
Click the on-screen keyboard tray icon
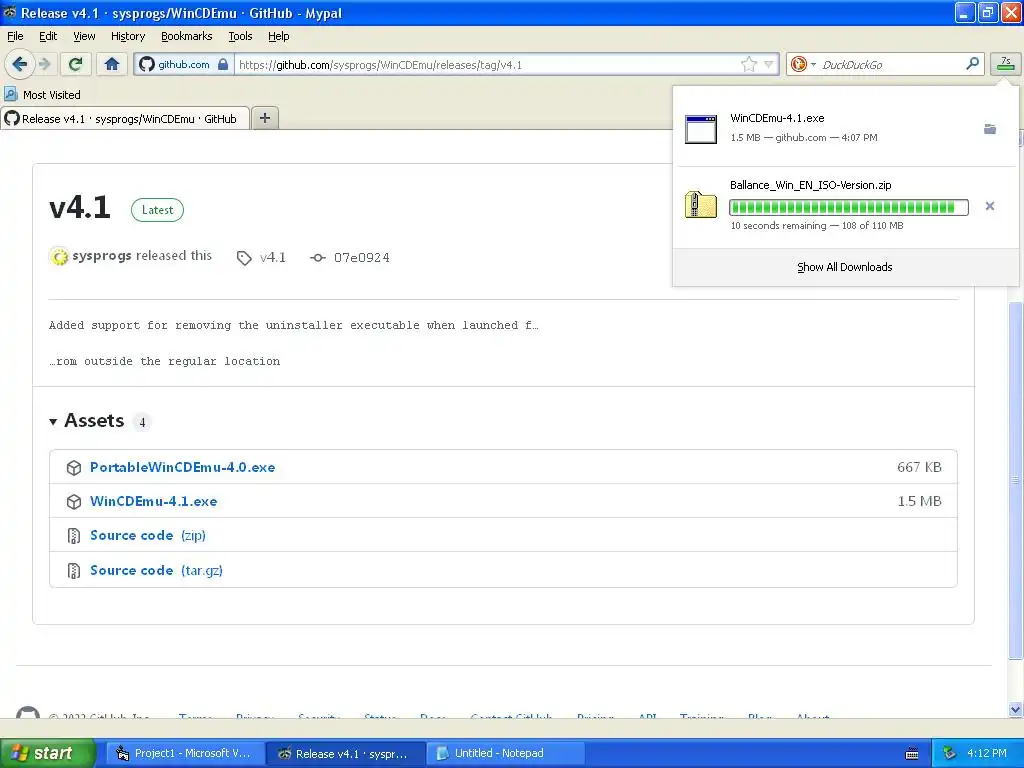[912, 754]
